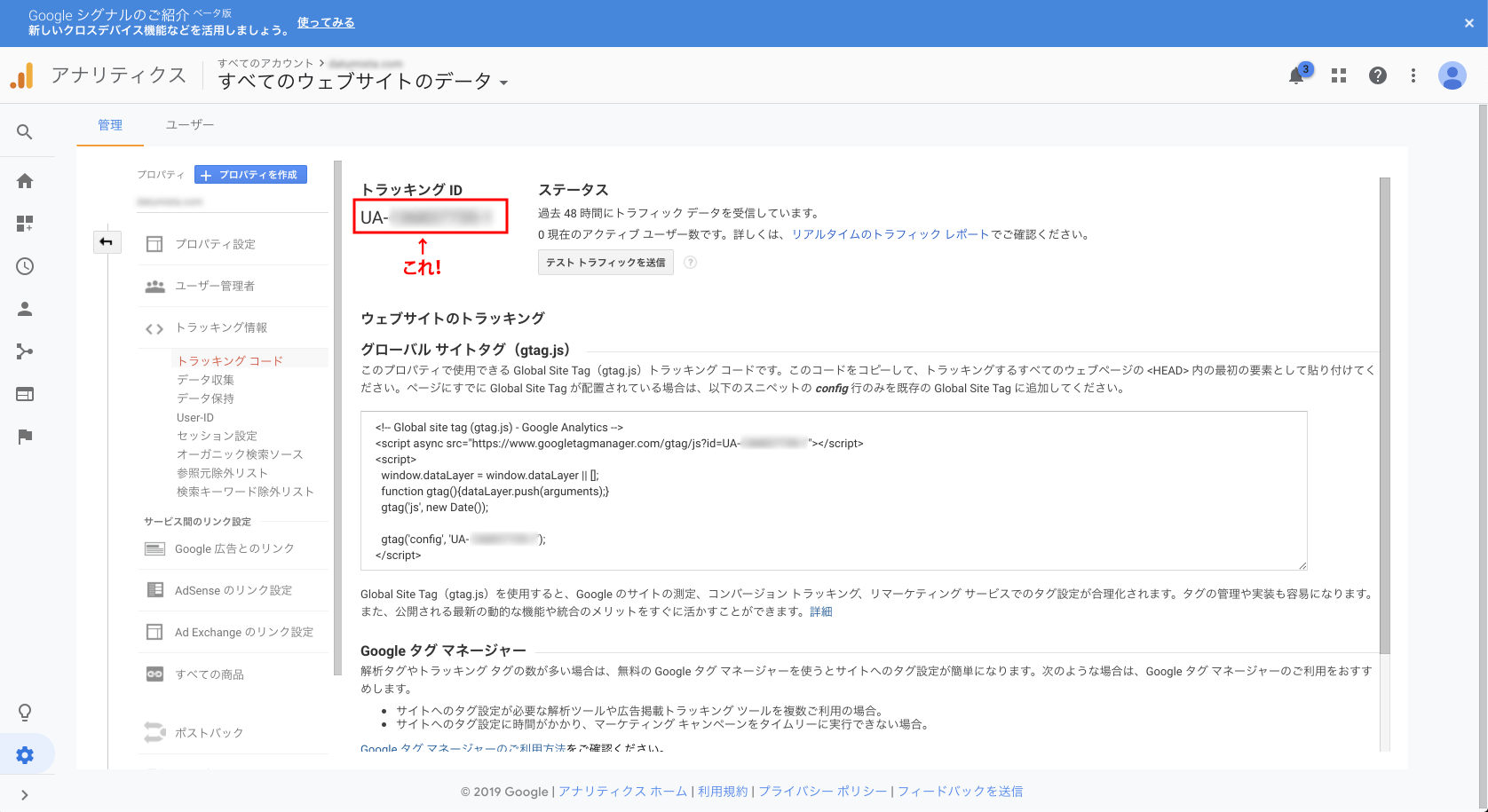Screen dimensions: 1488x812
Task: Open プライバシー ポリシー footer link
Action: (823, 792)
